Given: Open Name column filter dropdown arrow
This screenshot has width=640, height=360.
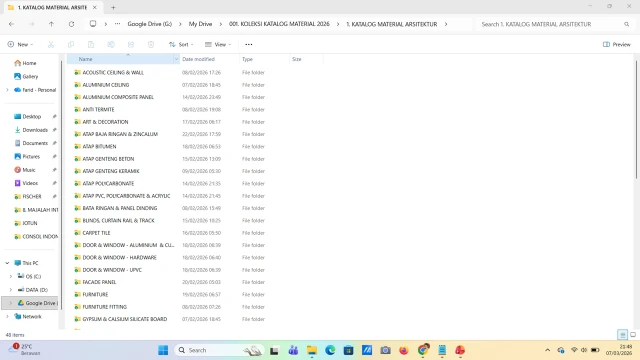Looking at the screenshot, I should click(x=176, y=59).
